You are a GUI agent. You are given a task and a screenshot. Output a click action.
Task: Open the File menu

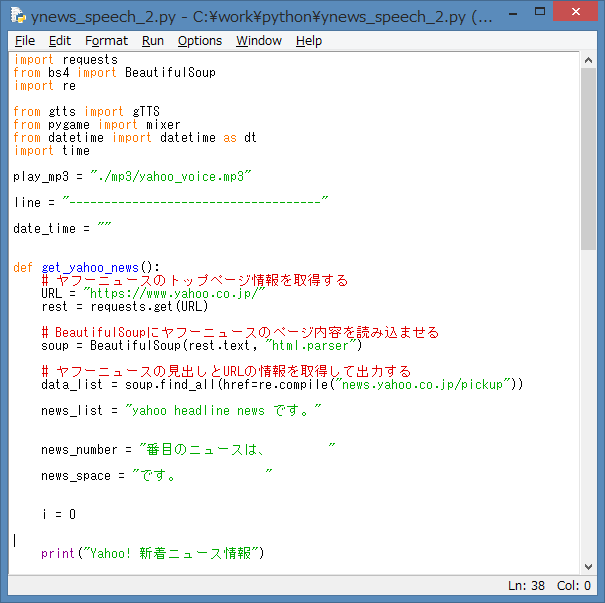click(25, 41)
